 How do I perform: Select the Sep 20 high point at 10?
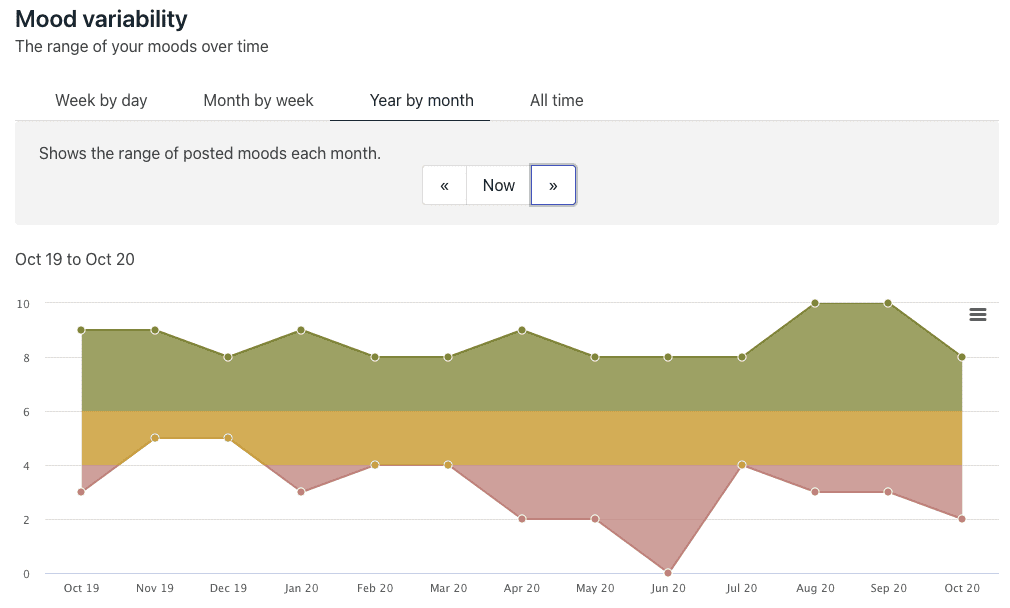point(888,303)
